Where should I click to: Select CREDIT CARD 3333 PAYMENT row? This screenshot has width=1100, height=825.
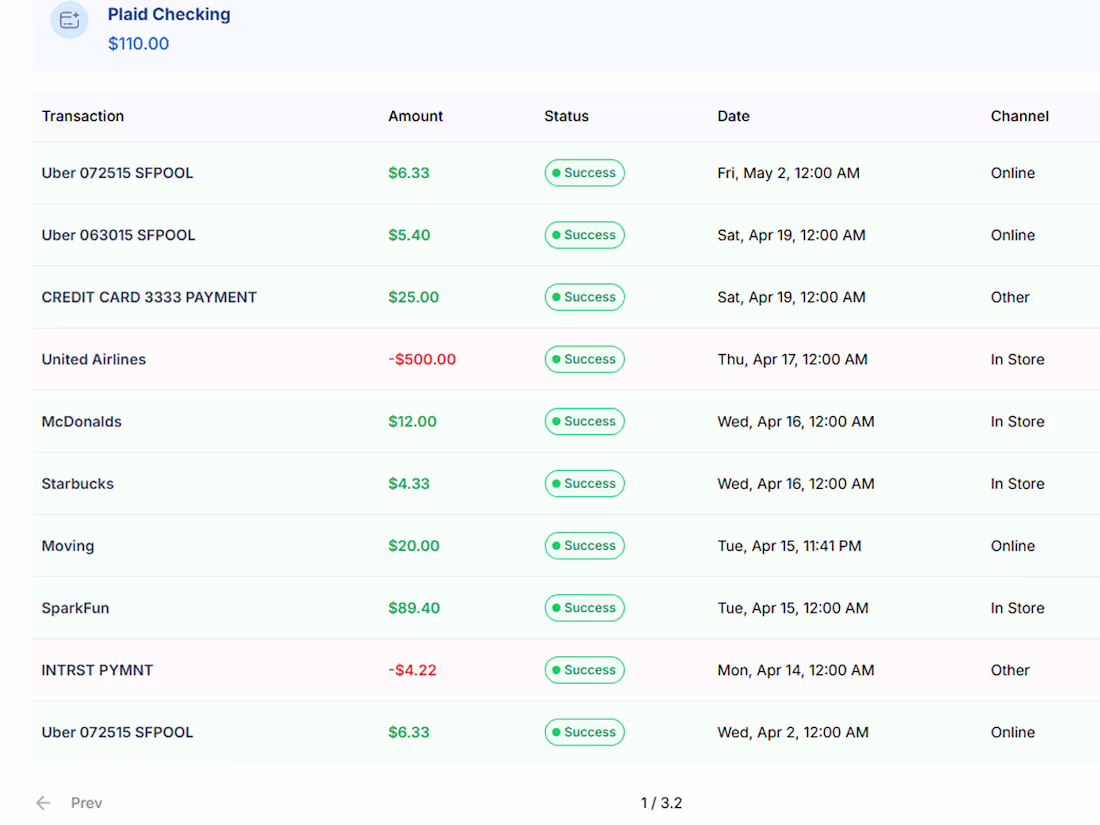click(149, 297)
